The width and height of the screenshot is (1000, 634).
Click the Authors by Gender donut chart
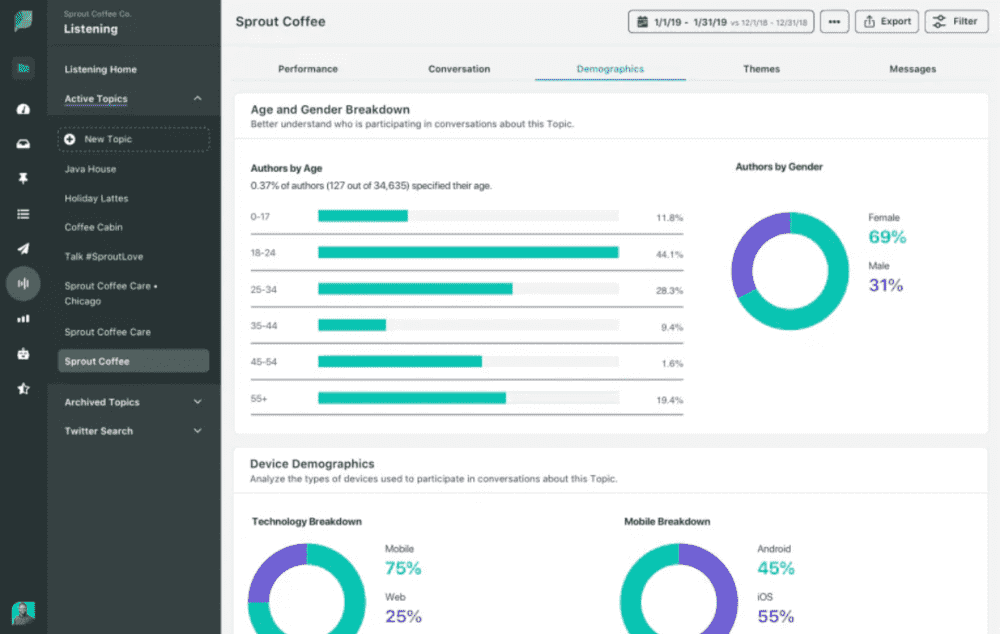click(790, 271)
